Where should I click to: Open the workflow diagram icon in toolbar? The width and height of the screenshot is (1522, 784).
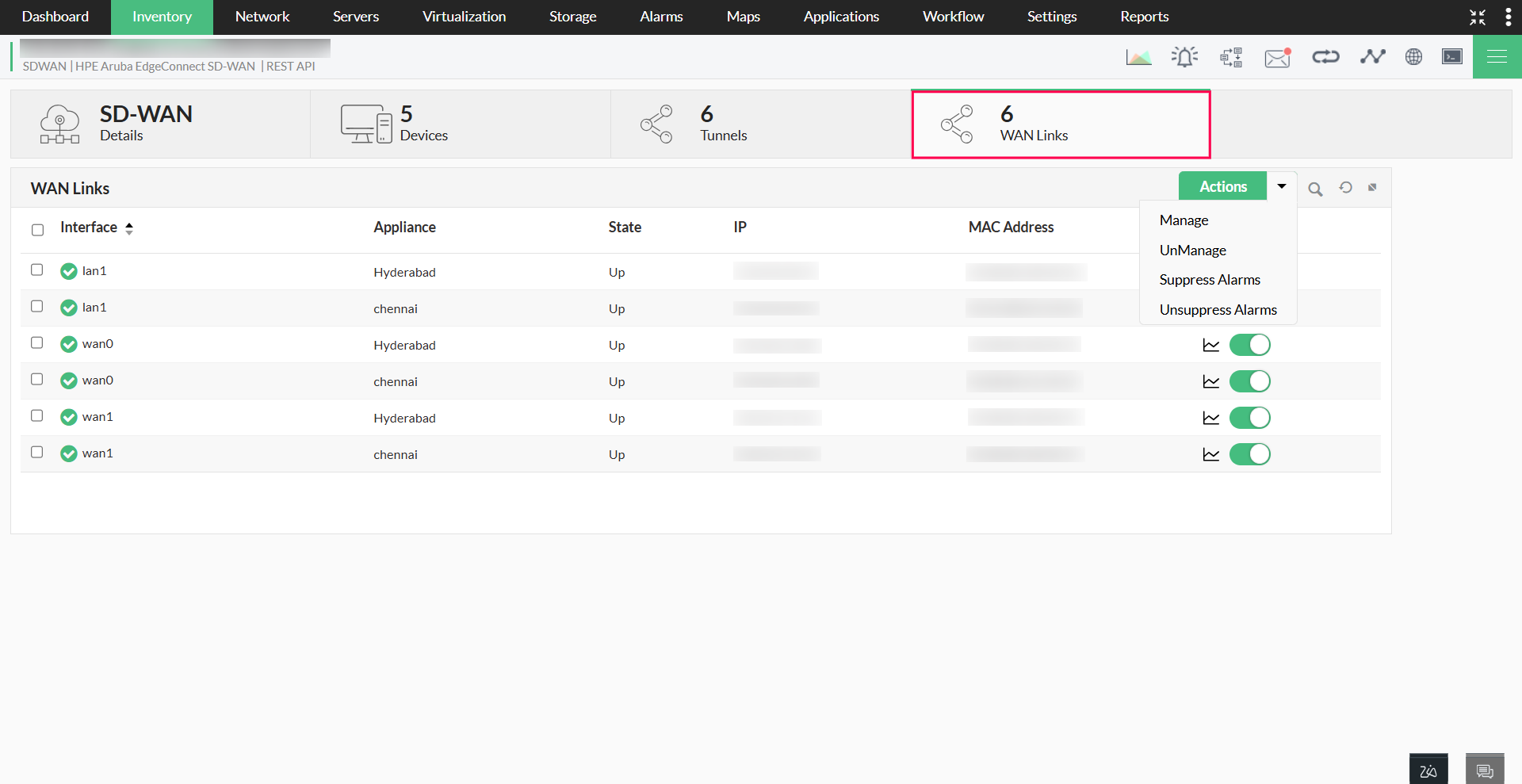click(x=1231, y=57)
